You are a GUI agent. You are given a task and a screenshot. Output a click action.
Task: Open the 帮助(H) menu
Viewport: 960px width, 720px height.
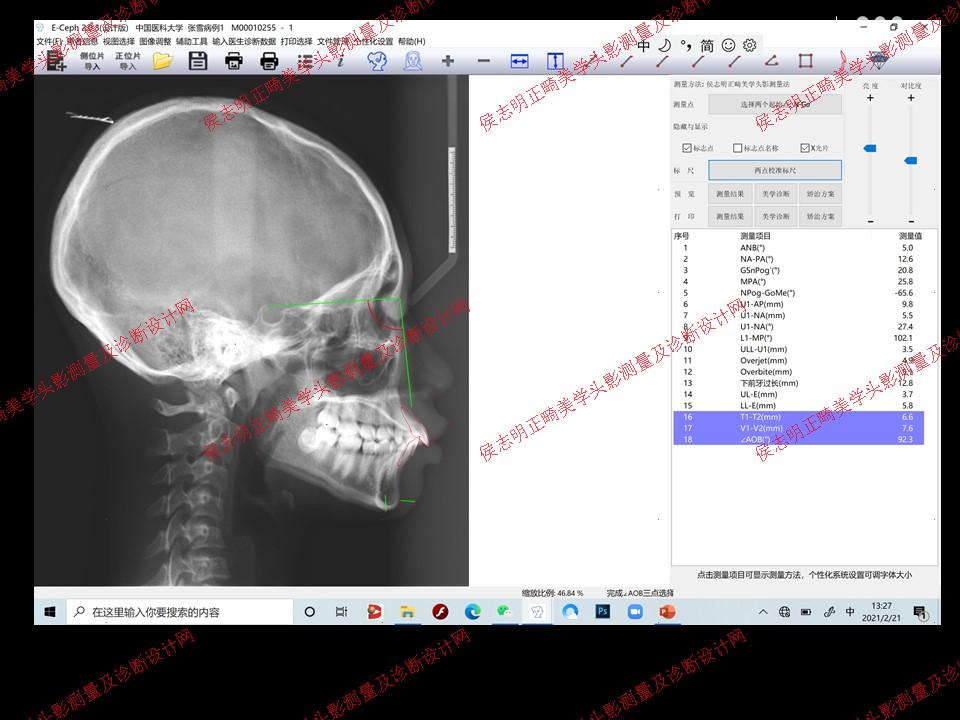tap(411, 41)
